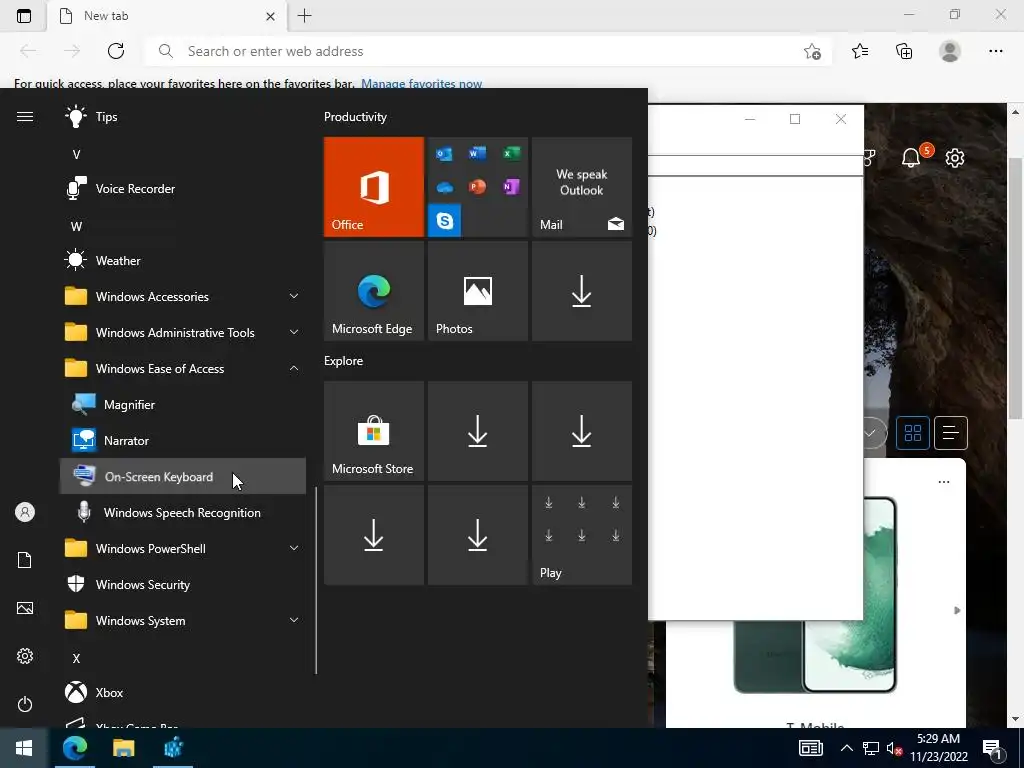The image size is (1024, 768).
Task: Click the Power button in Start
Action: pyautogui.click(x=25, y=704)
